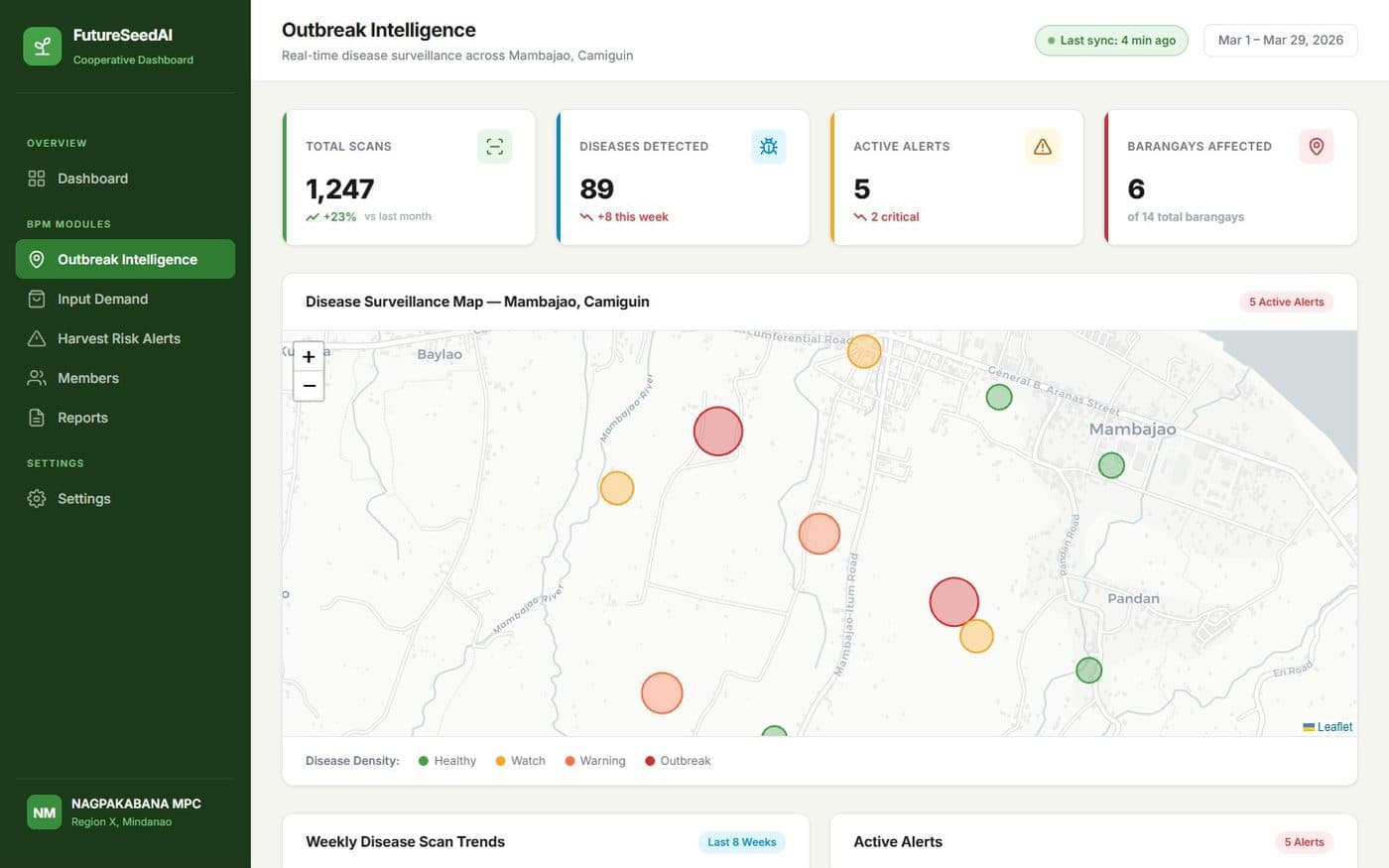The height and width of the screenshot is (868, 1389).
Task: Select red outbreak marker overlapping the orange marker
Action: coord(953,602)
